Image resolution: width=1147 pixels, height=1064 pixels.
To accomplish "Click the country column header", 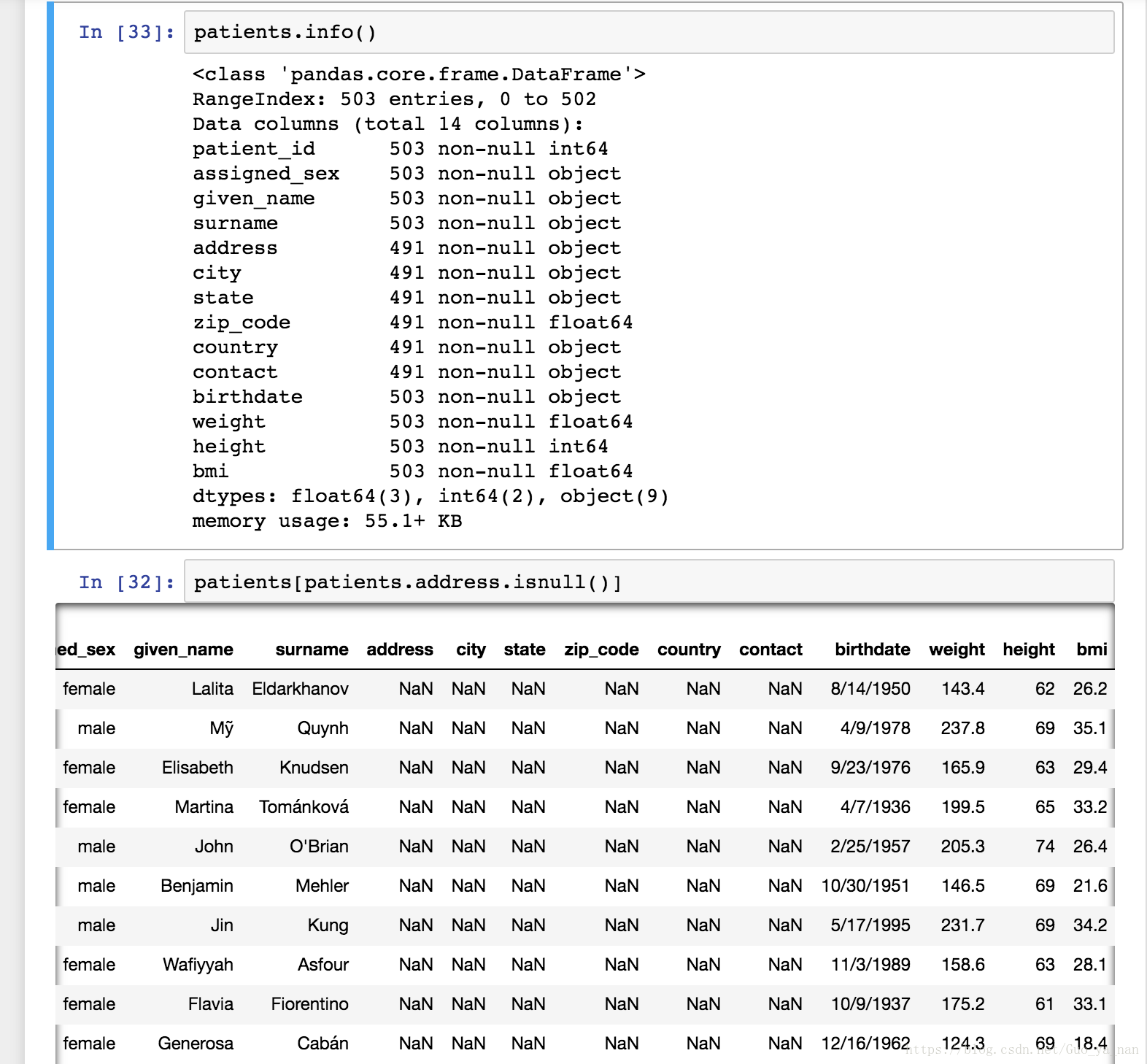I will [689, 649].
